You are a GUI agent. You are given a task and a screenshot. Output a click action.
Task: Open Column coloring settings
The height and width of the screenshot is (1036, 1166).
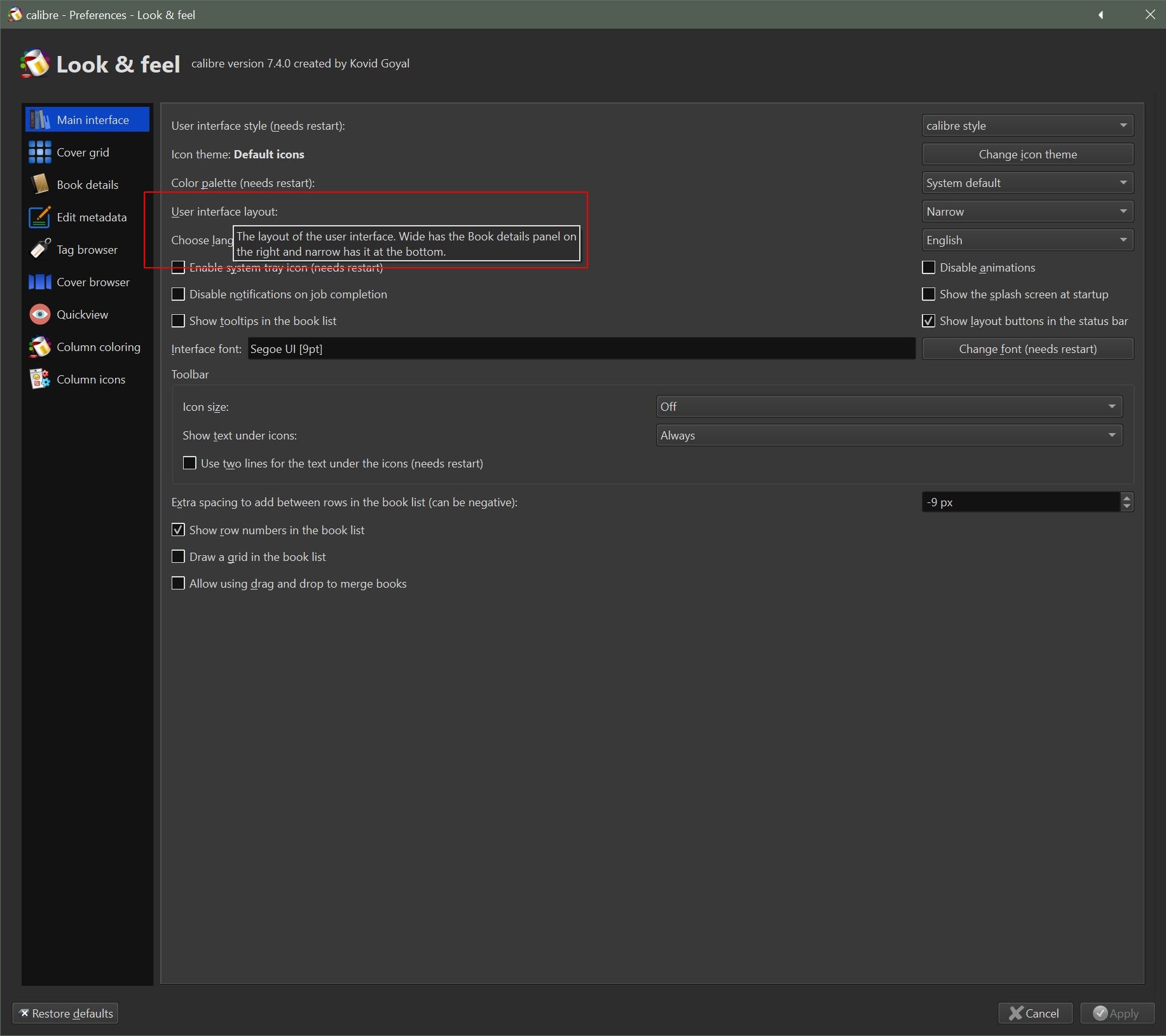click(87, 347)
